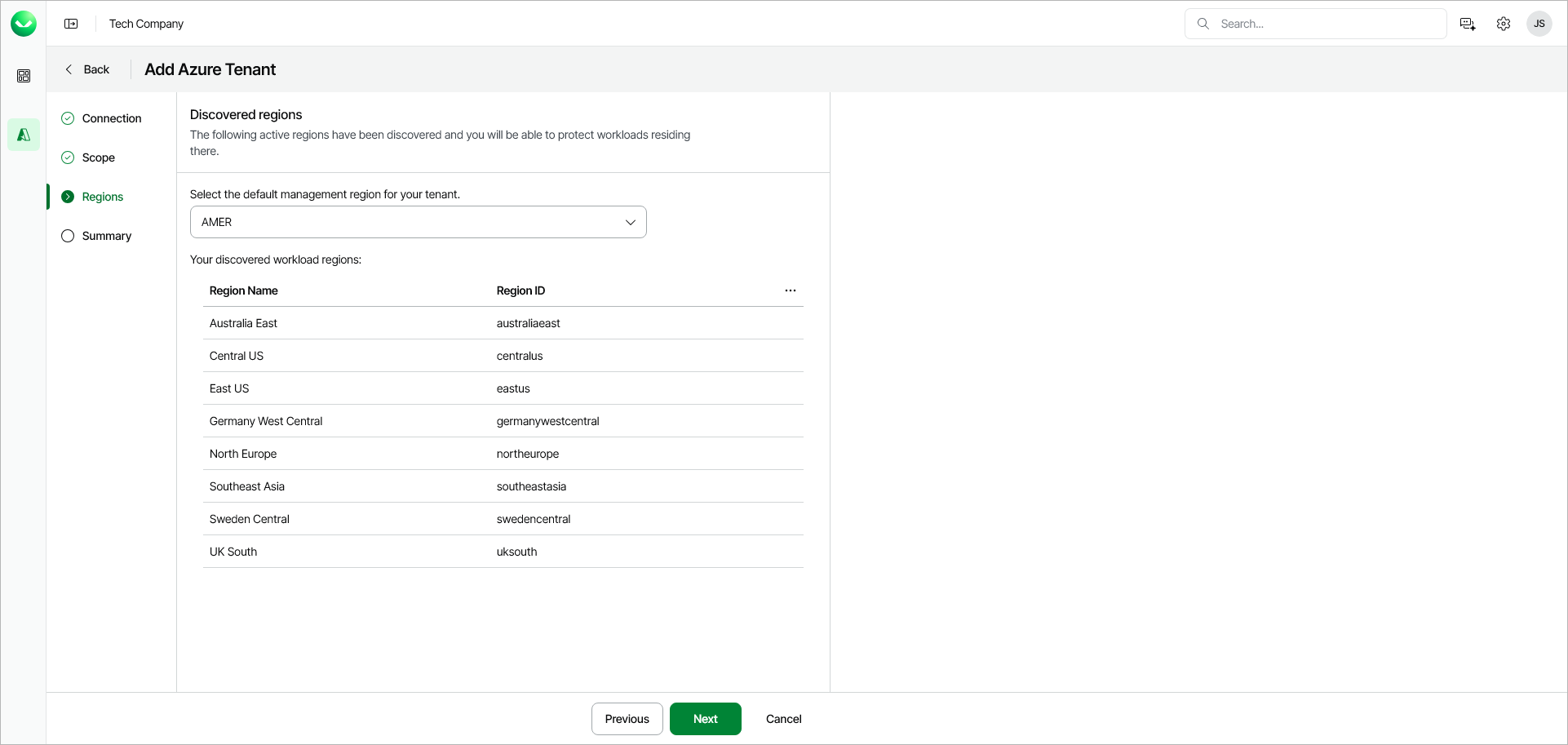Select the Summary step radio button
The height and width of the screenshot is (745, 1568).
[67, 236]
